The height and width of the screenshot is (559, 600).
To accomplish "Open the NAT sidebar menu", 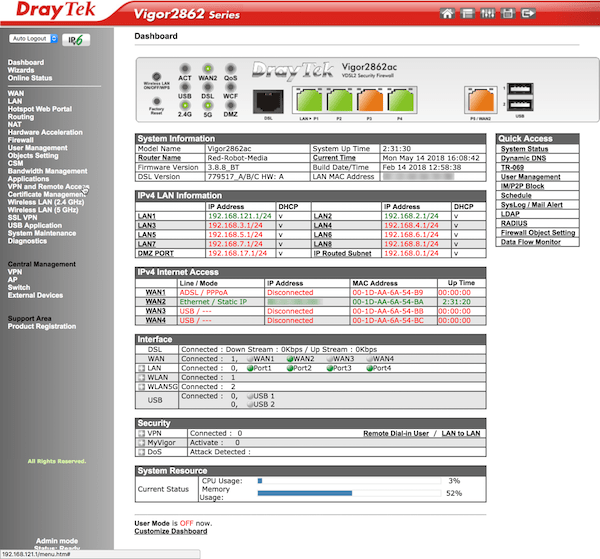I will [15, 124].
